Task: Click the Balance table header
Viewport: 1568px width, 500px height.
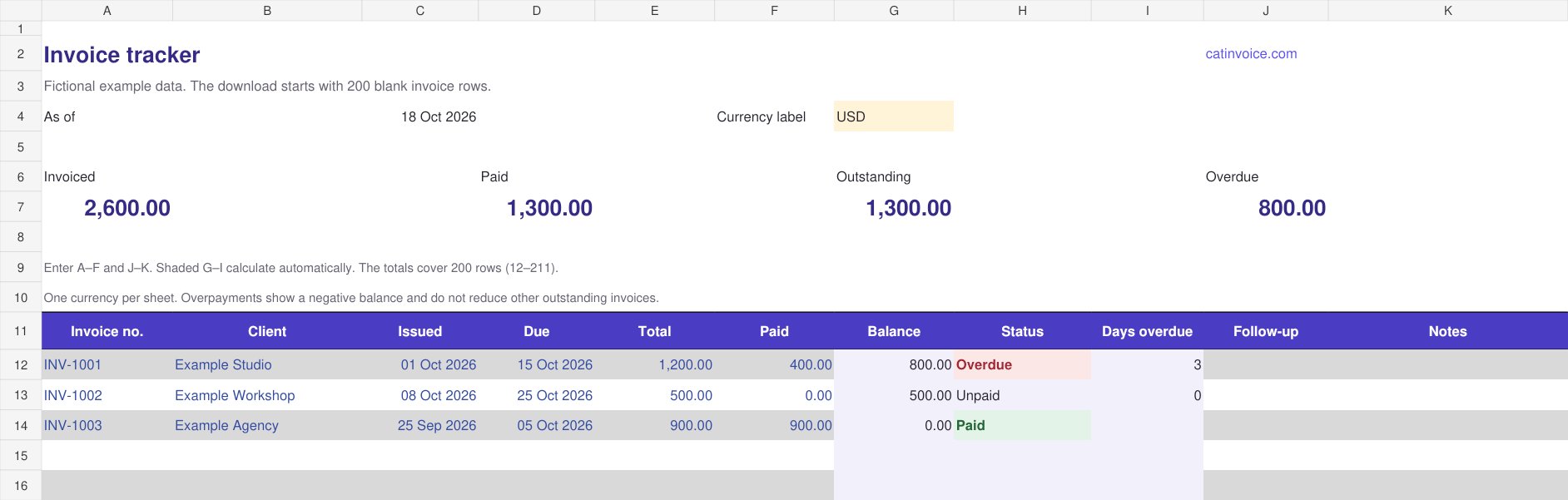Action: pos(894,331)
